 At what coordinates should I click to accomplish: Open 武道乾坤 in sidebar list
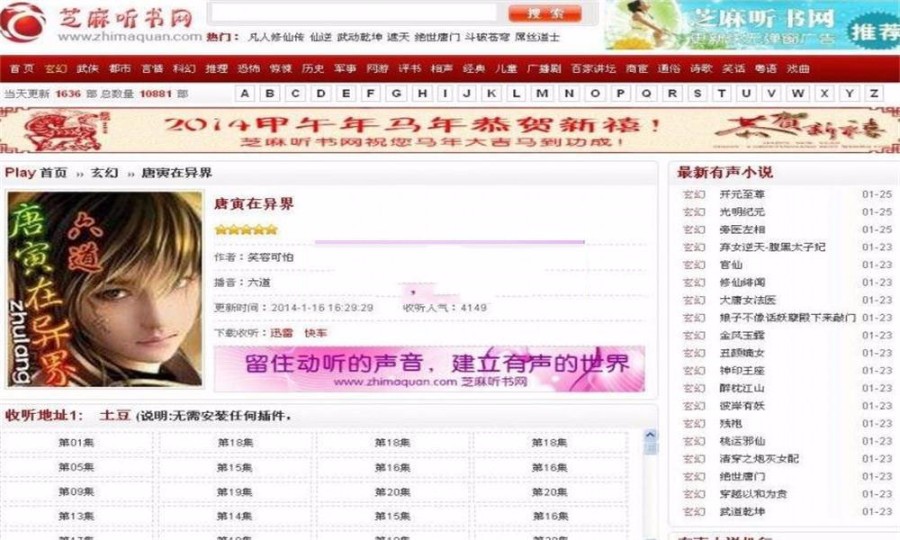(742, 512)
